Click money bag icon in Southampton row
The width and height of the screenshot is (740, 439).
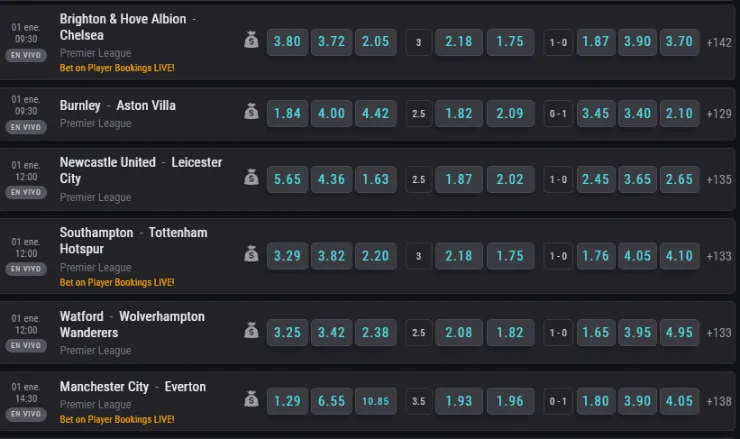click(x=251, y=255)
